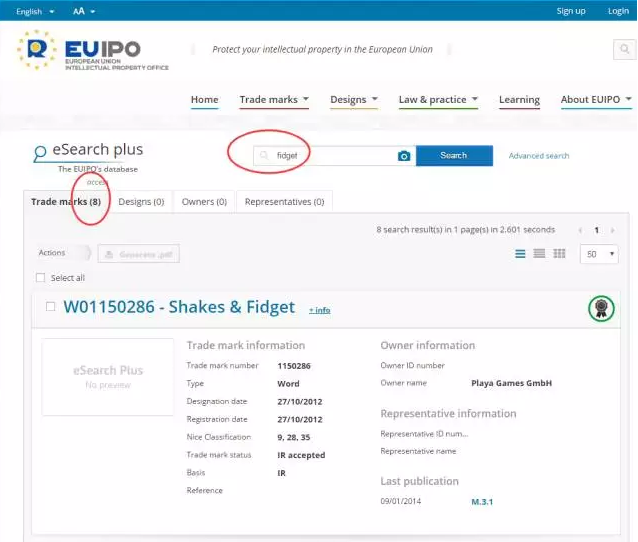The image size is (638, 542).
Task: Click the IR accepted status value
Action: click(301, 455)
